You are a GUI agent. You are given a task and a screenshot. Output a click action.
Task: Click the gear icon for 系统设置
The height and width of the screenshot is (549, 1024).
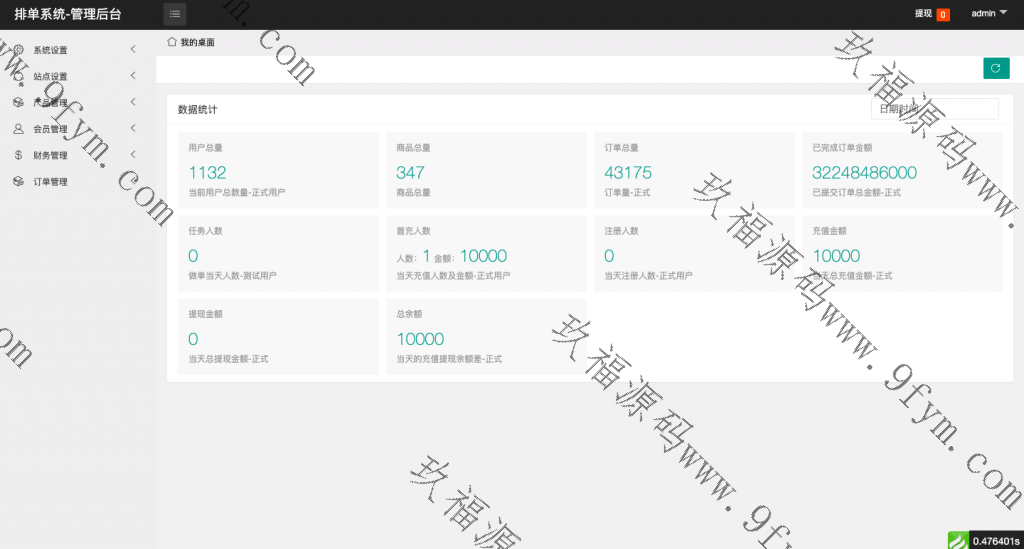click(x=18, y=50)
